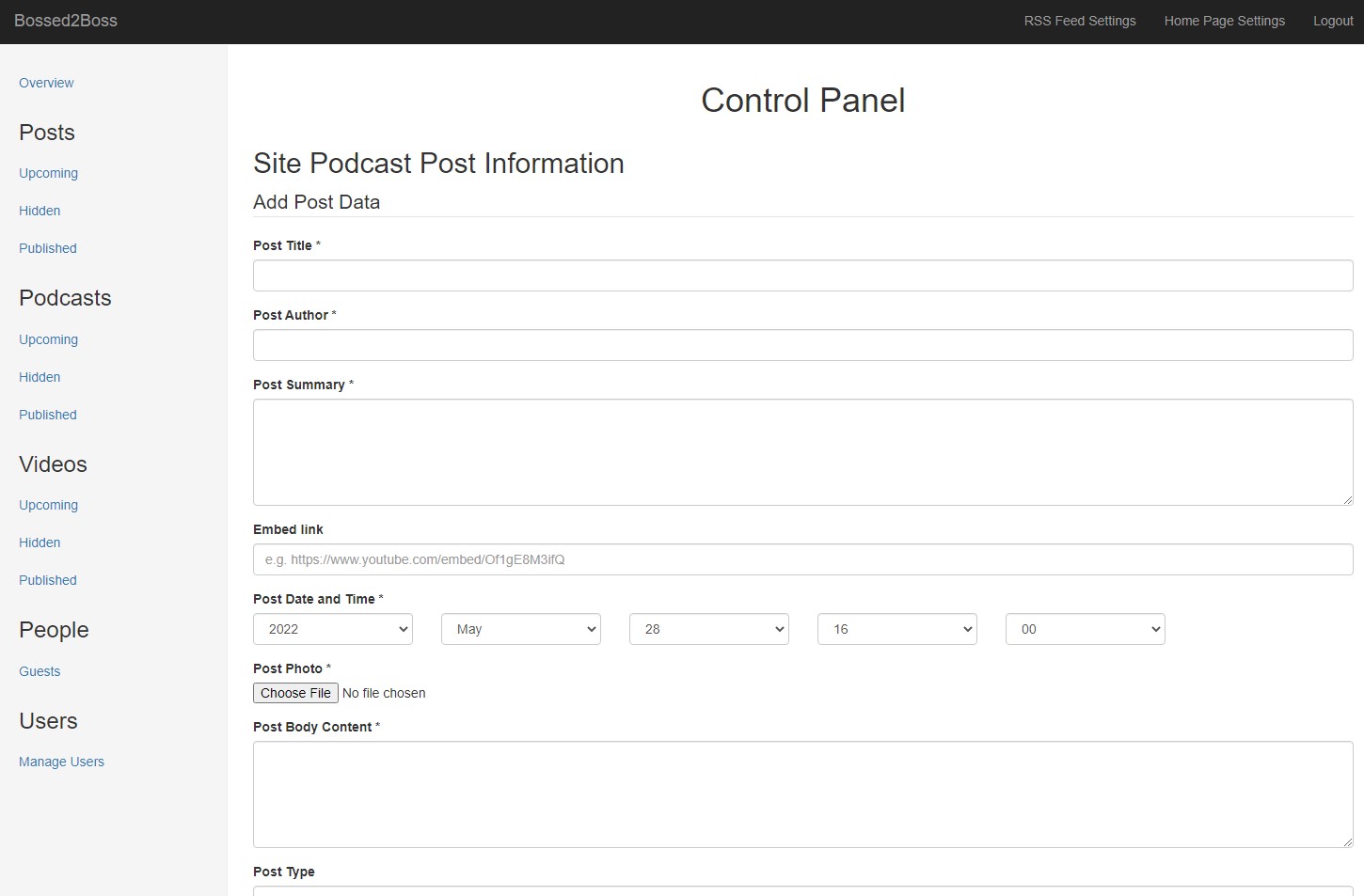
Task: Open Published items under Videos
Action: [x=48, y=580]
